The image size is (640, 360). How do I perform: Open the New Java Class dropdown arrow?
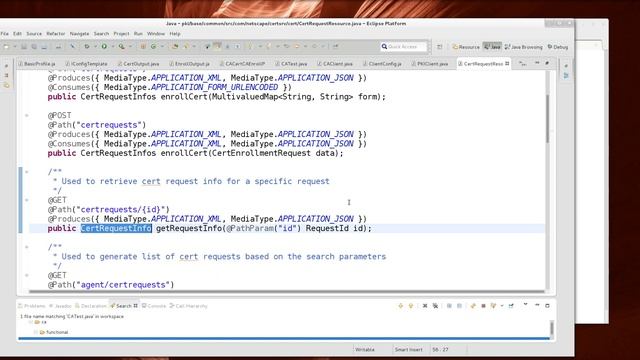coord(162,47)
